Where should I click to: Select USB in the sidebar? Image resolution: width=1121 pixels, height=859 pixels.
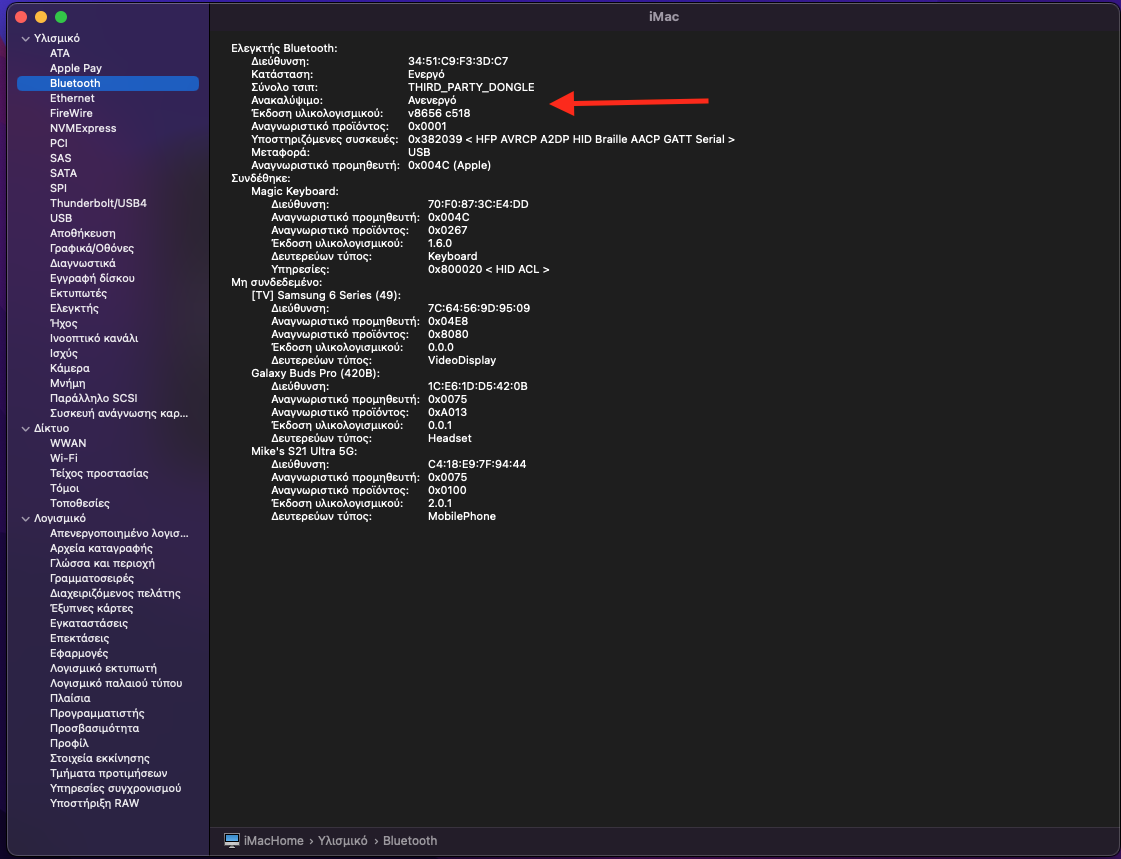pyautogui.click(x=61, y=219)
